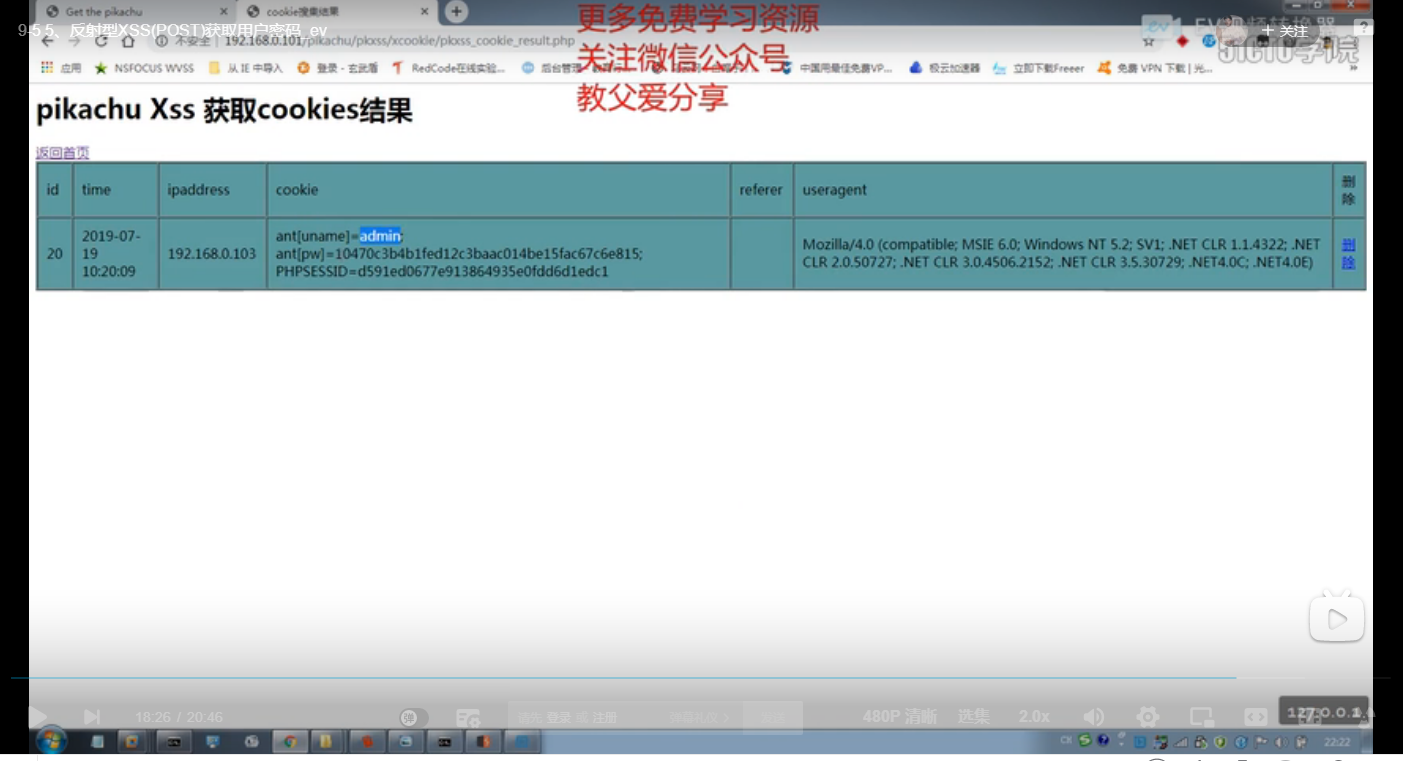Expand the 应用 apps menu in bookmarks bar
This screenshot has height=761, width=1403.
pos(55,67)
